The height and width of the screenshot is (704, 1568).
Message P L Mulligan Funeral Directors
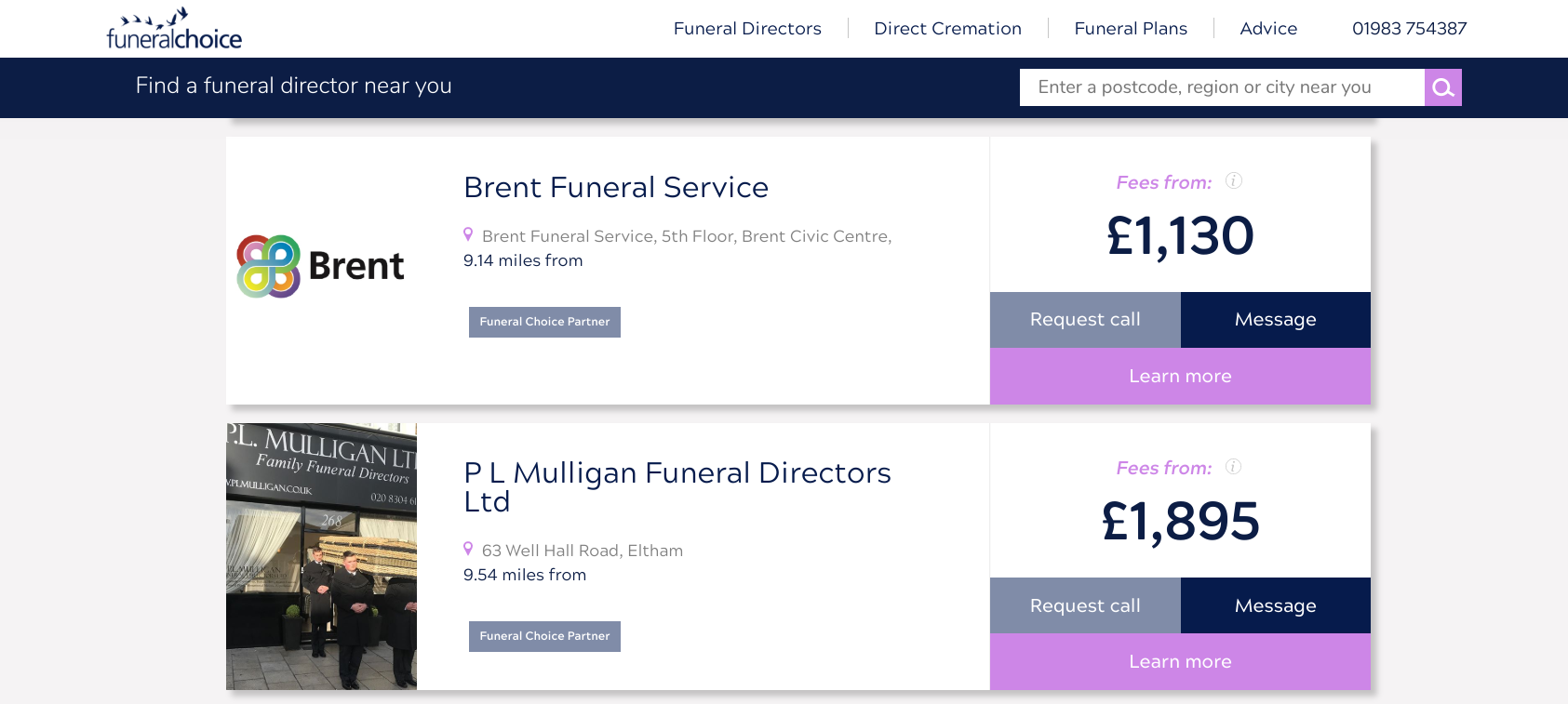(1276, 605)
